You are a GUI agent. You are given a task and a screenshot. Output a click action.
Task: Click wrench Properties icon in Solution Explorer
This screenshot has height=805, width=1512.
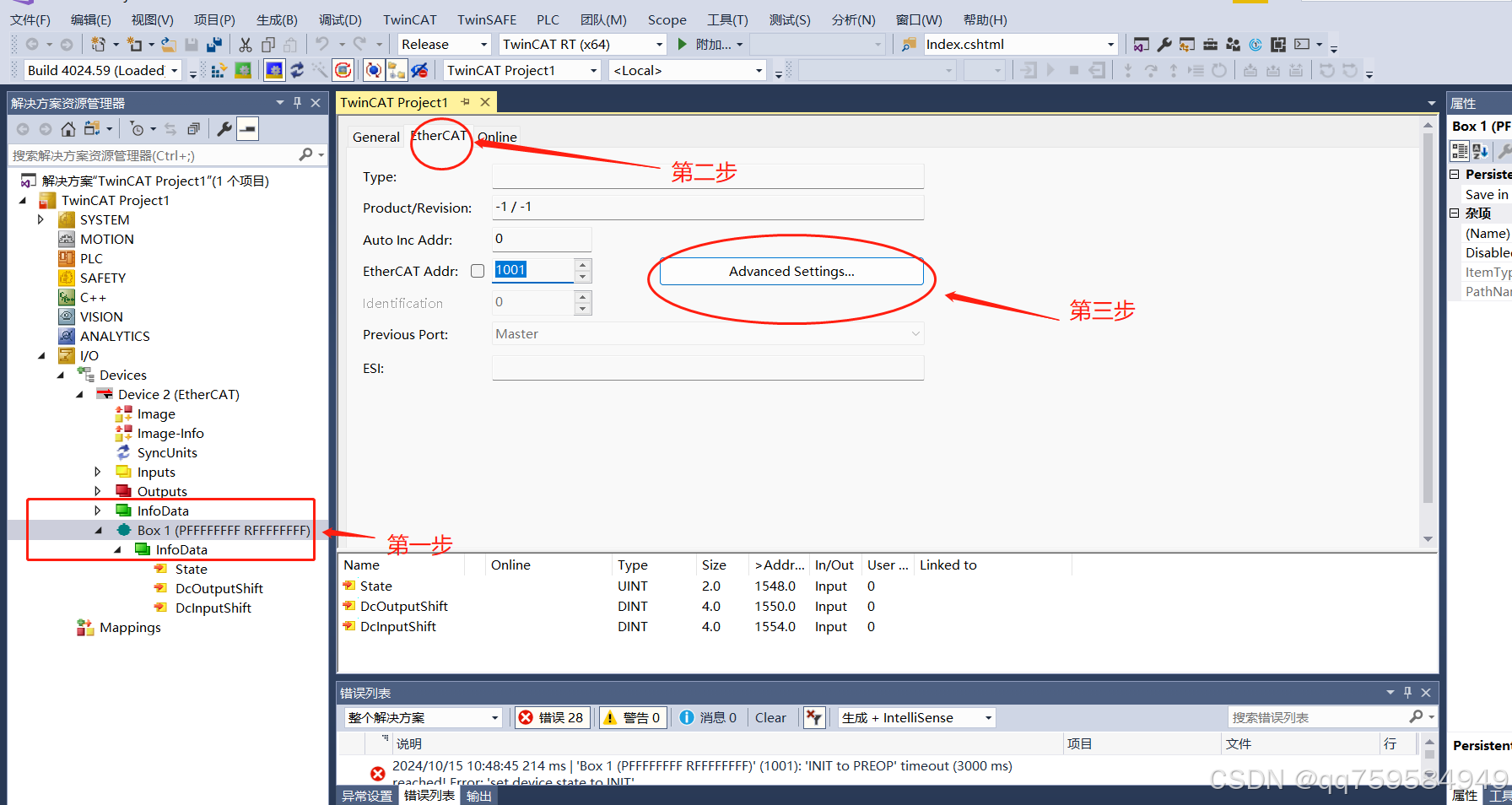[224, 129]
